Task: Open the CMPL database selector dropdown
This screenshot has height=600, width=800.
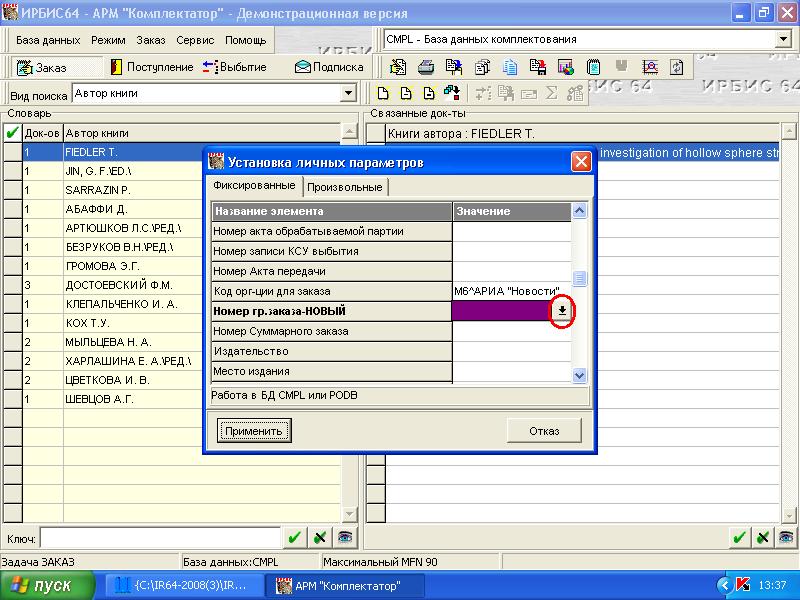Action: pyautogui.click(x=782, y=40)
